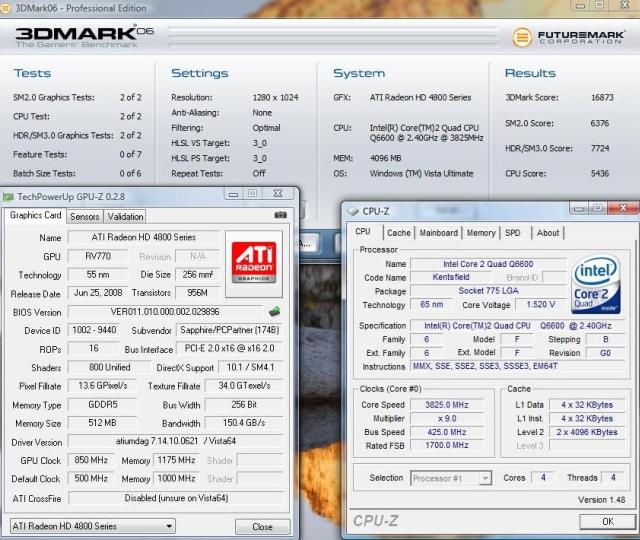Click the ATI CrossFire status field
The width and height of the screenshot is (640, 540).
click(176, 498)
